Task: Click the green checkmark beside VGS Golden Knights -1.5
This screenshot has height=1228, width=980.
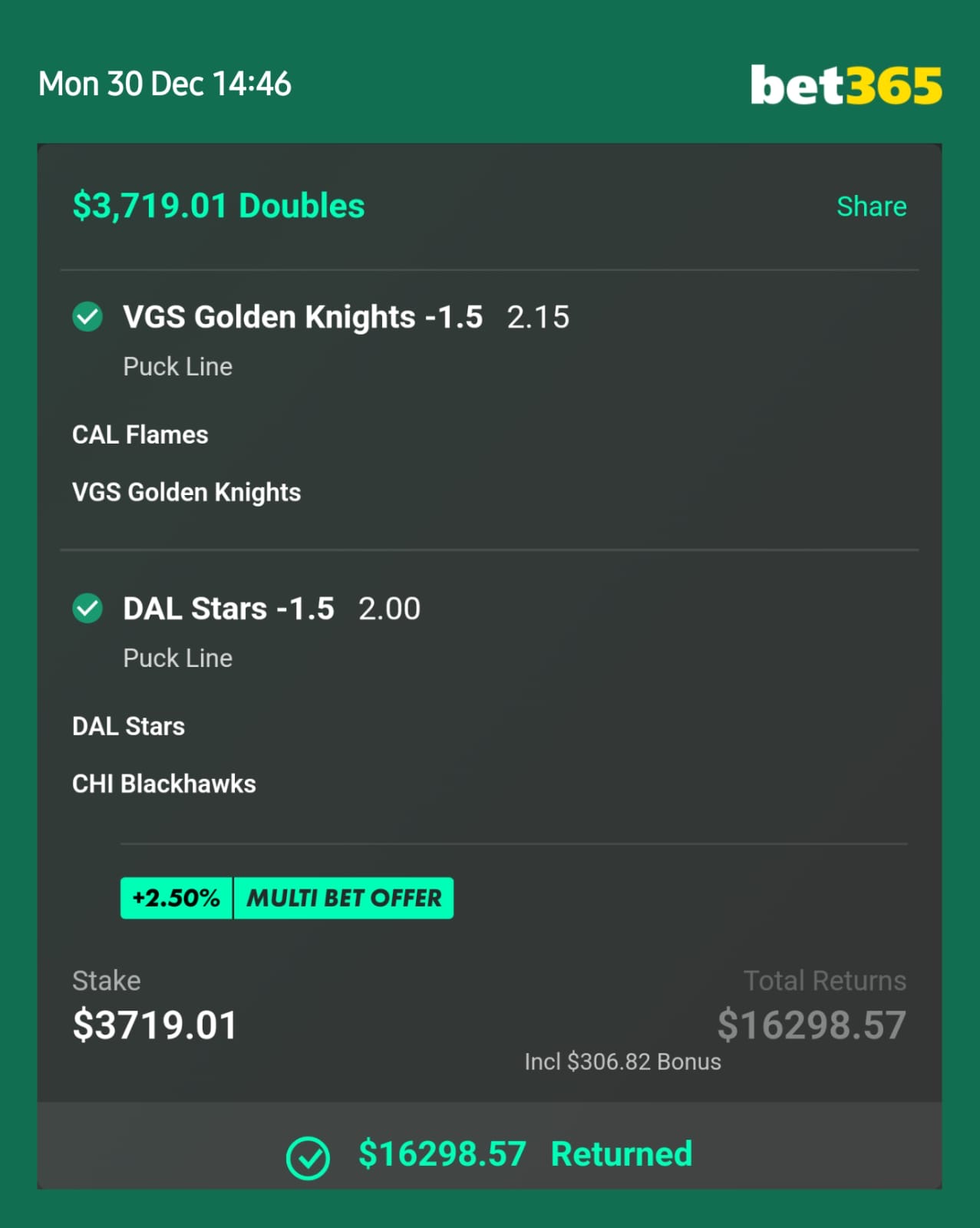Action: pos(87,316)
